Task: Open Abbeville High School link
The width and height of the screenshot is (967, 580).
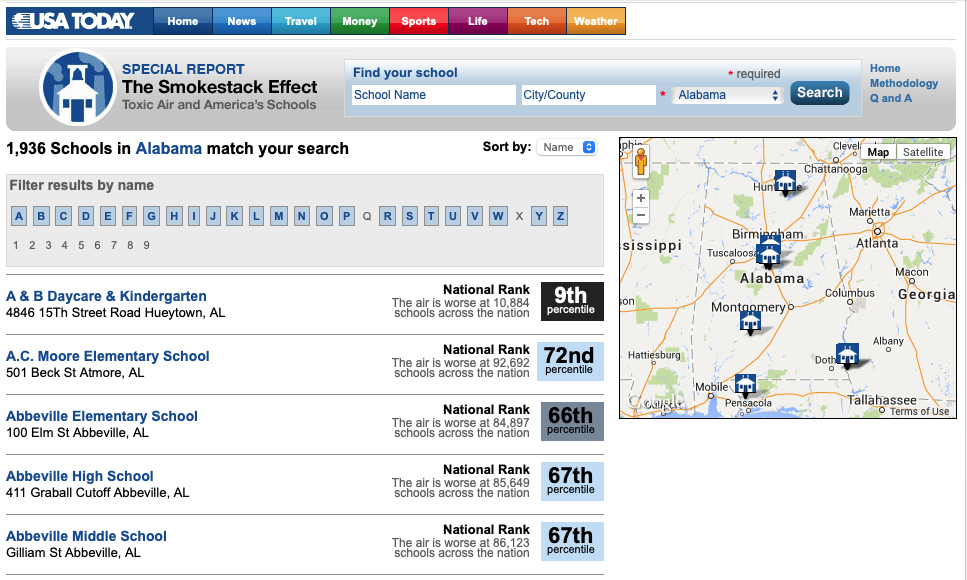Action: (x=80, y=476)
